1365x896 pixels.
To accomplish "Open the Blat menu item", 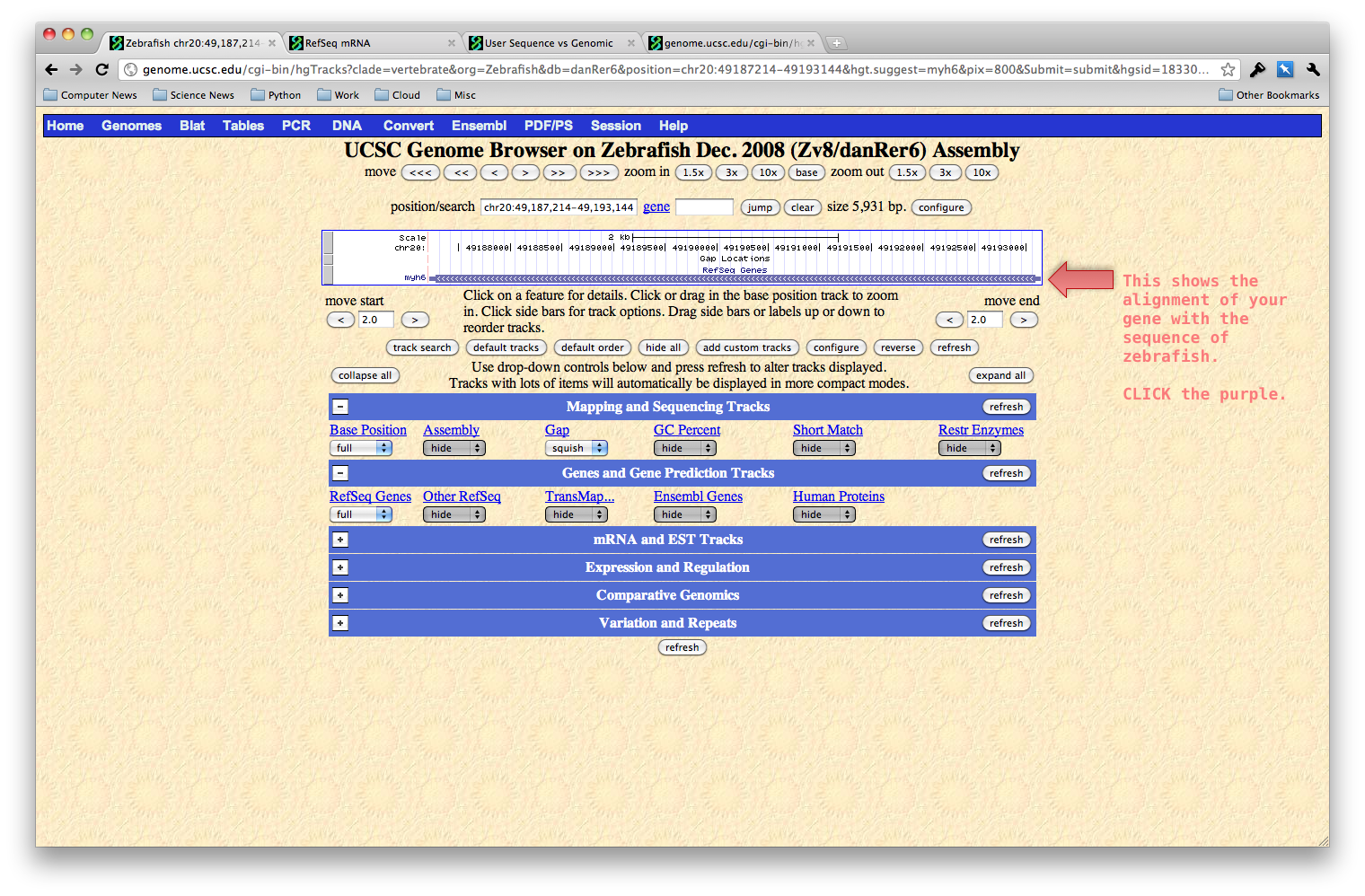I will [192, 126].
